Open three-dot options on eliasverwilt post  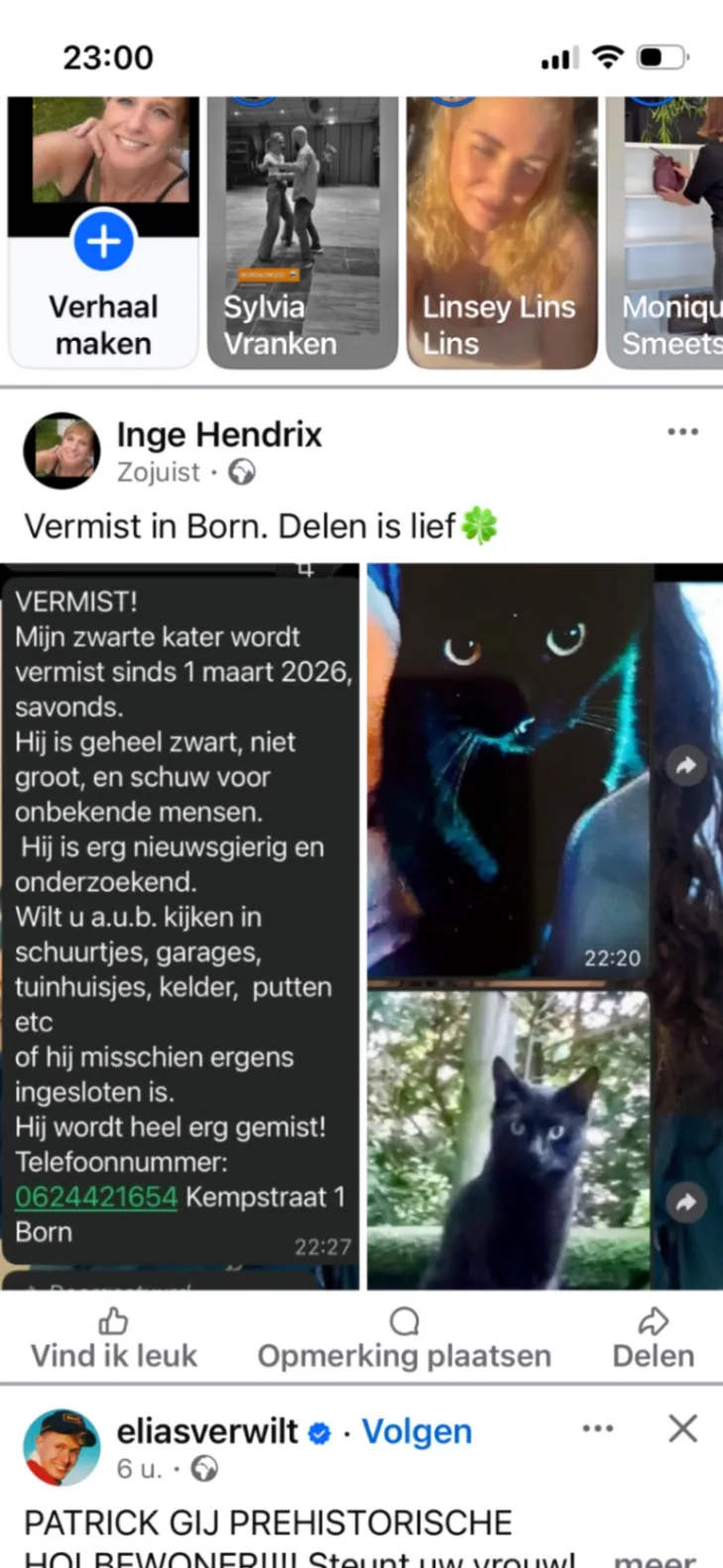(x=598, y=1428)
